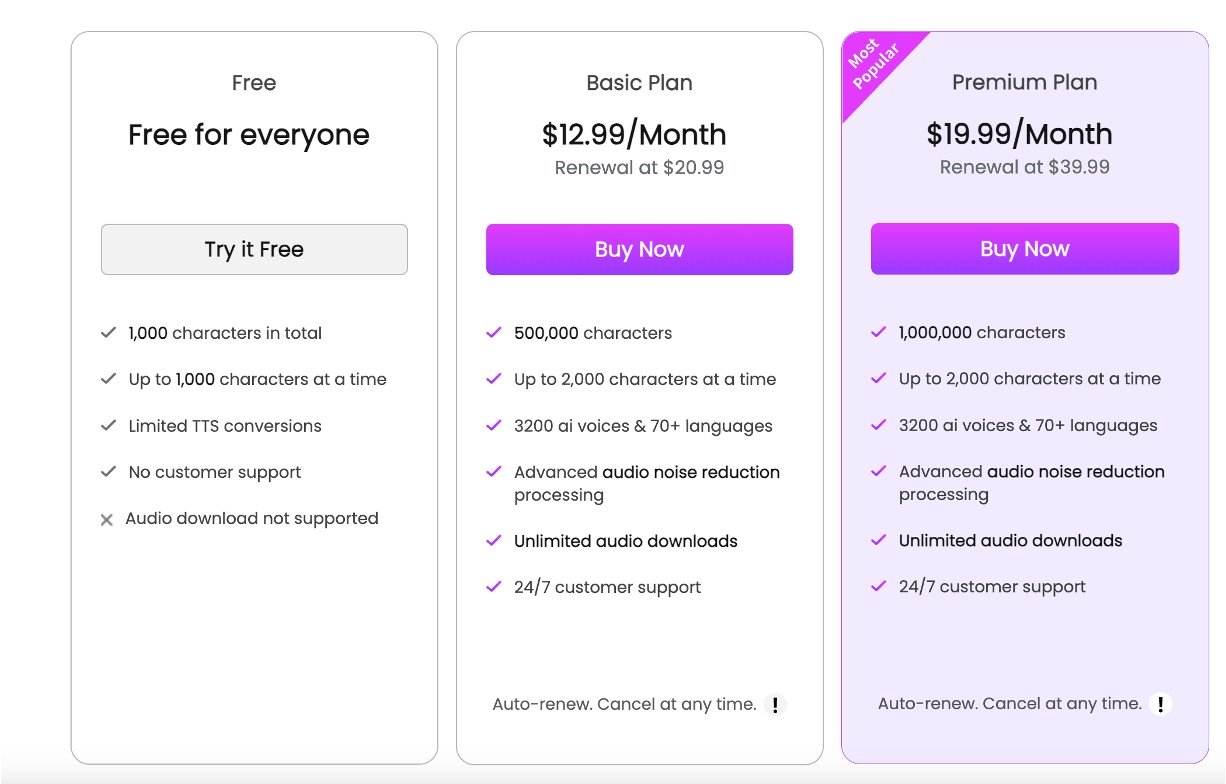
Task: Click Basic Plan Auto-renew cancel text
Action: pyautogui.click(x=624, y=705)
